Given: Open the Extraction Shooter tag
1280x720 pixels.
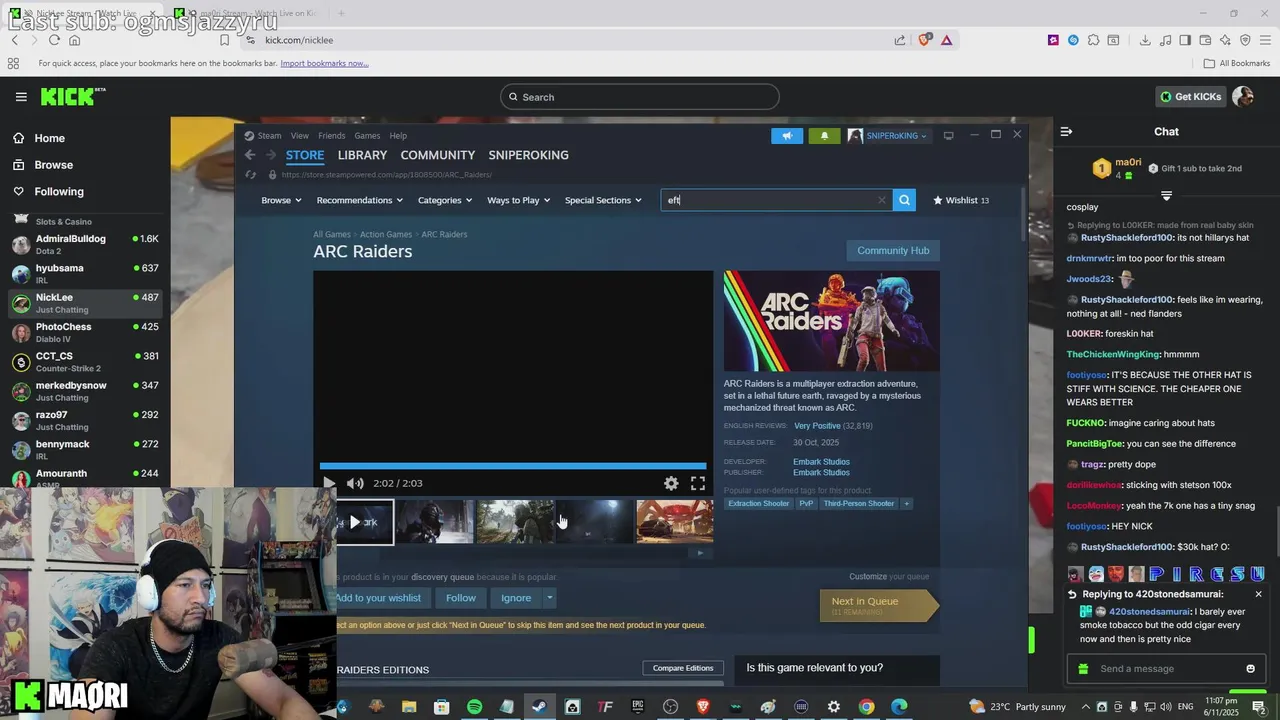Looking at the screenshot, I should pos(758,504).
